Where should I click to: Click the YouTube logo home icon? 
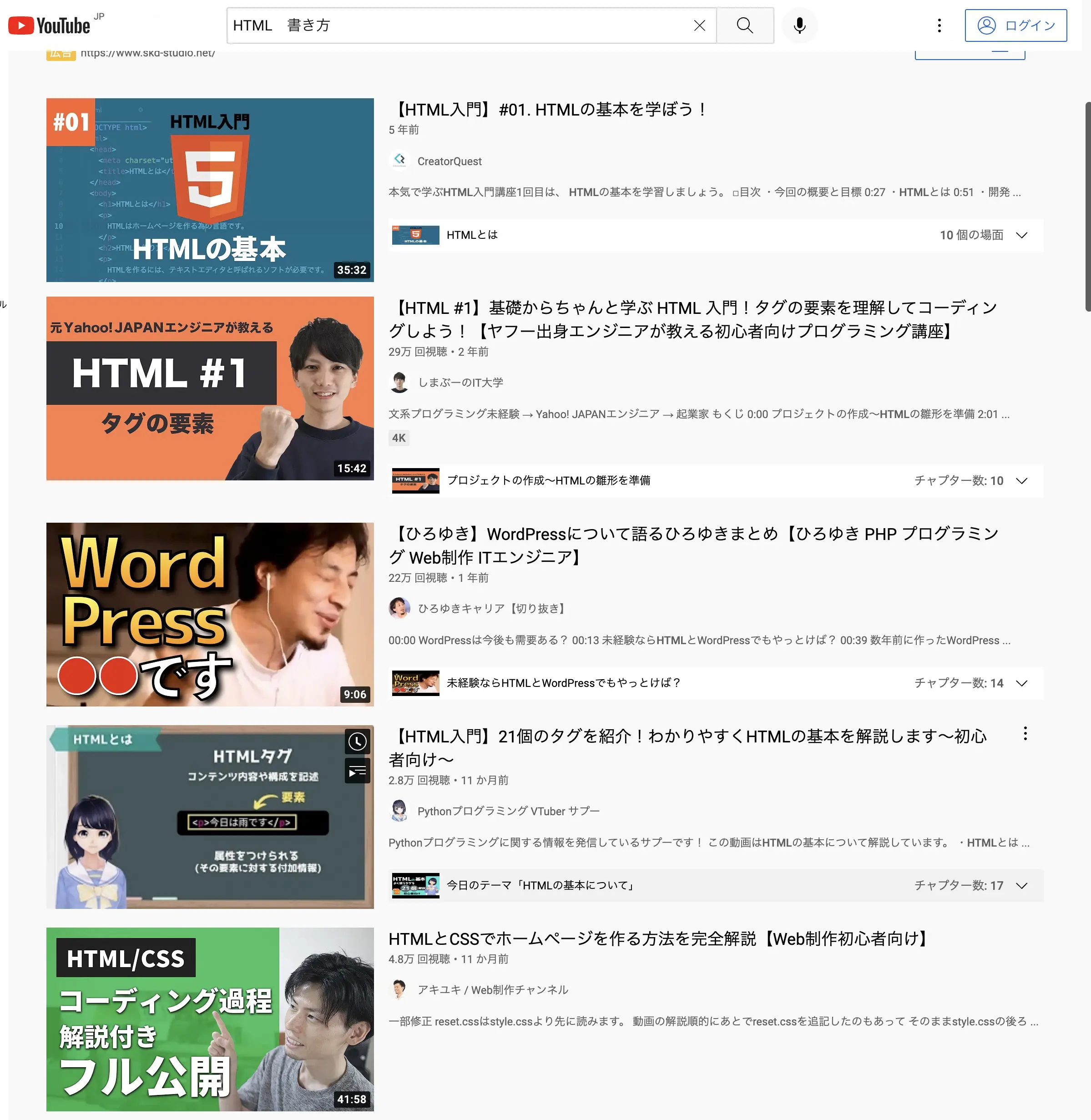(x=49, y=25)
